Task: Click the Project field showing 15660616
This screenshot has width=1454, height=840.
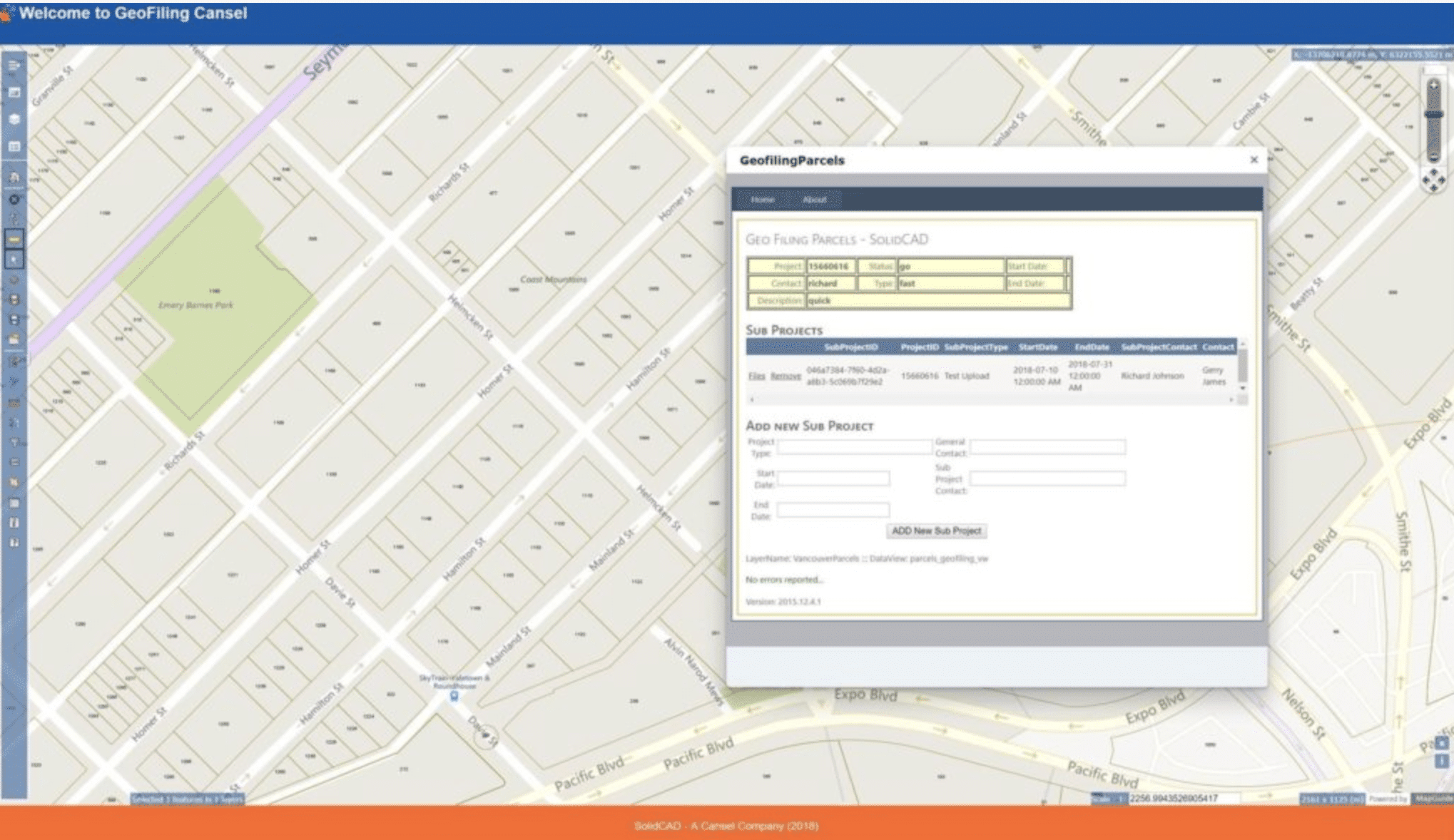Action: coord(831,266)
